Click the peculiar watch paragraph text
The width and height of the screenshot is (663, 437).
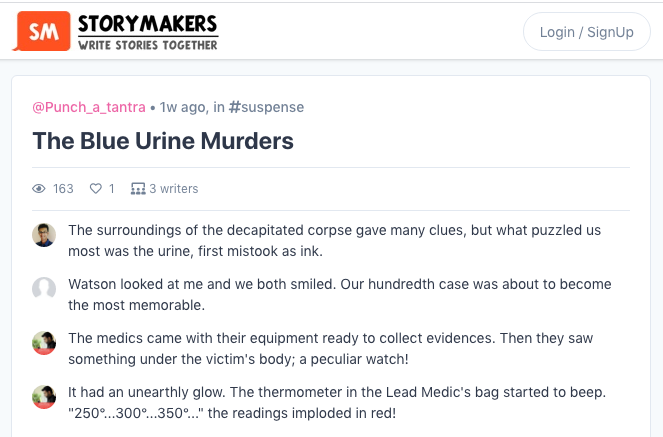330,349
